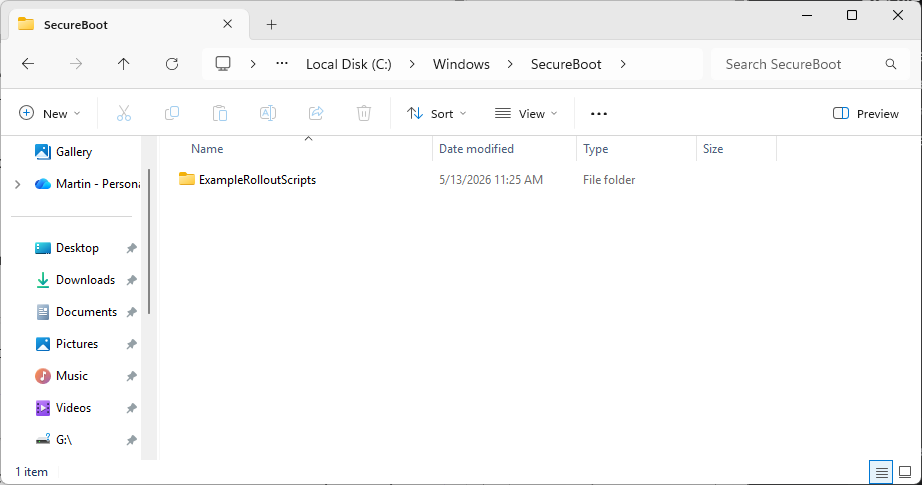The width and height of the screenshot is (922, 485).
Task: Maximize the File Explorer window
Action: pyautogui.click(x=852, y=15)
